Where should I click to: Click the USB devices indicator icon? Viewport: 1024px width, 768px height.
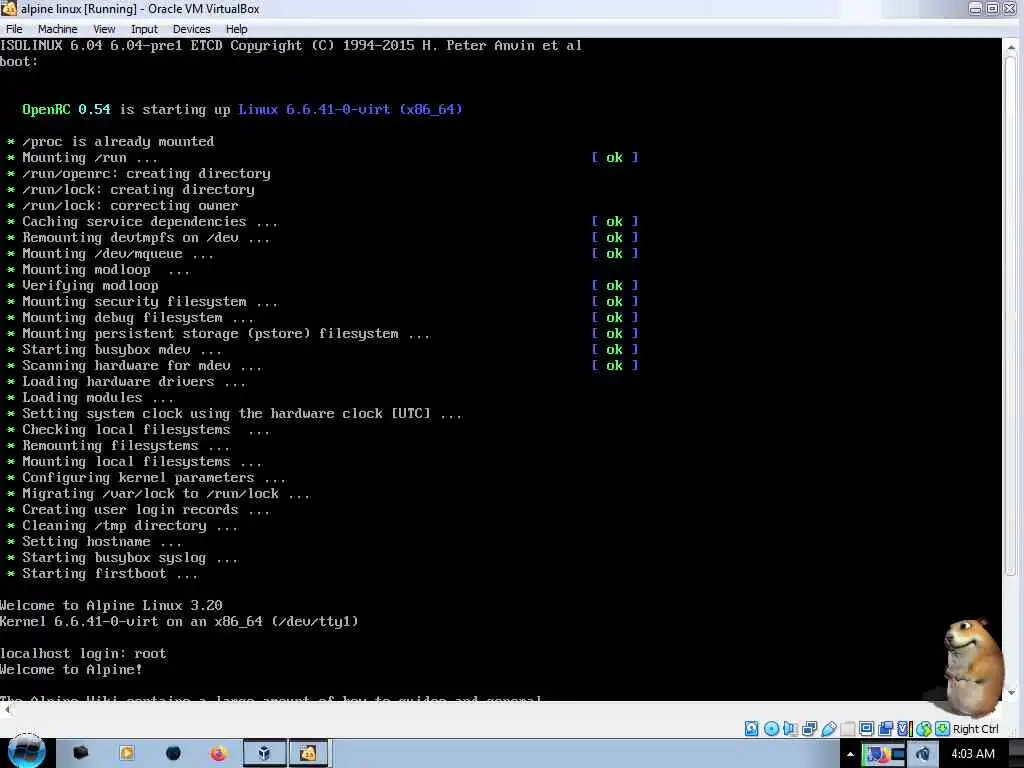tap(829, 728)
